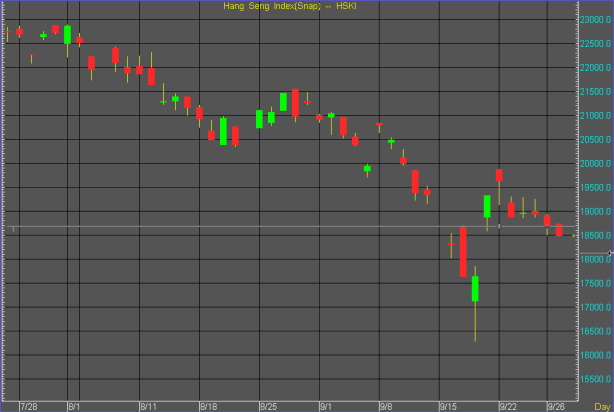614x412 pixels.
Task: Click the 20500.0 price axis label
Action: click(595, 139)
